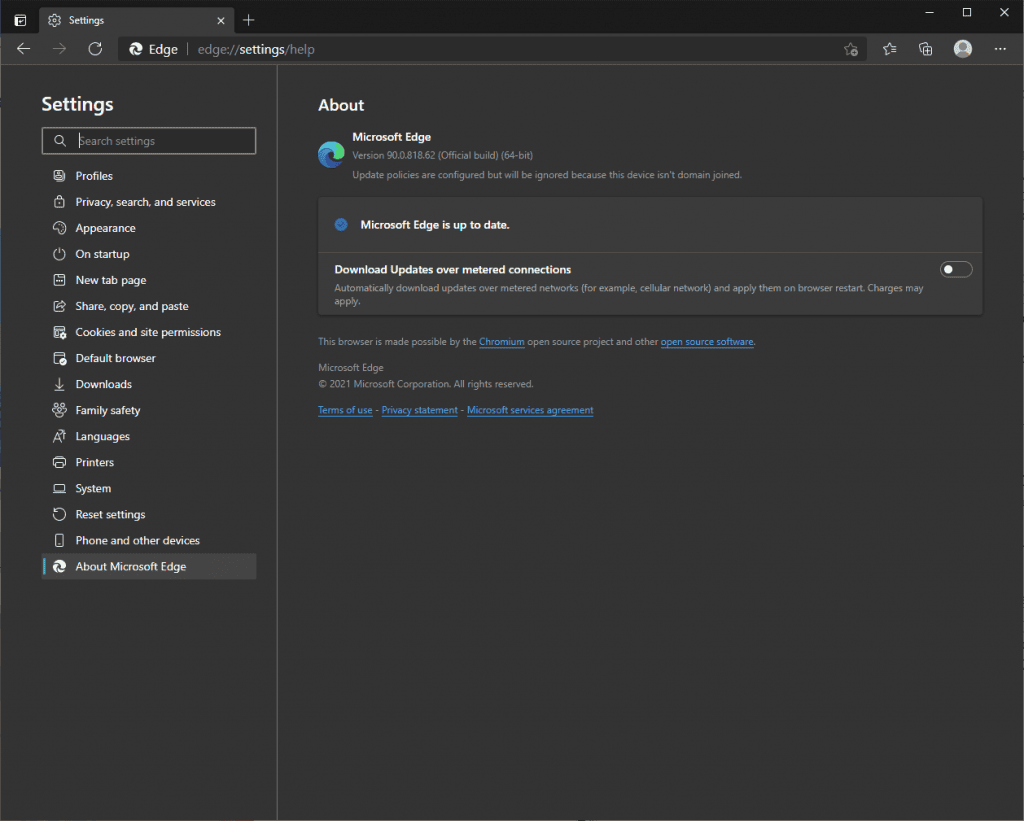1024x821 pixels.
Task: Open the open source software link
Action: coord(707,342)
